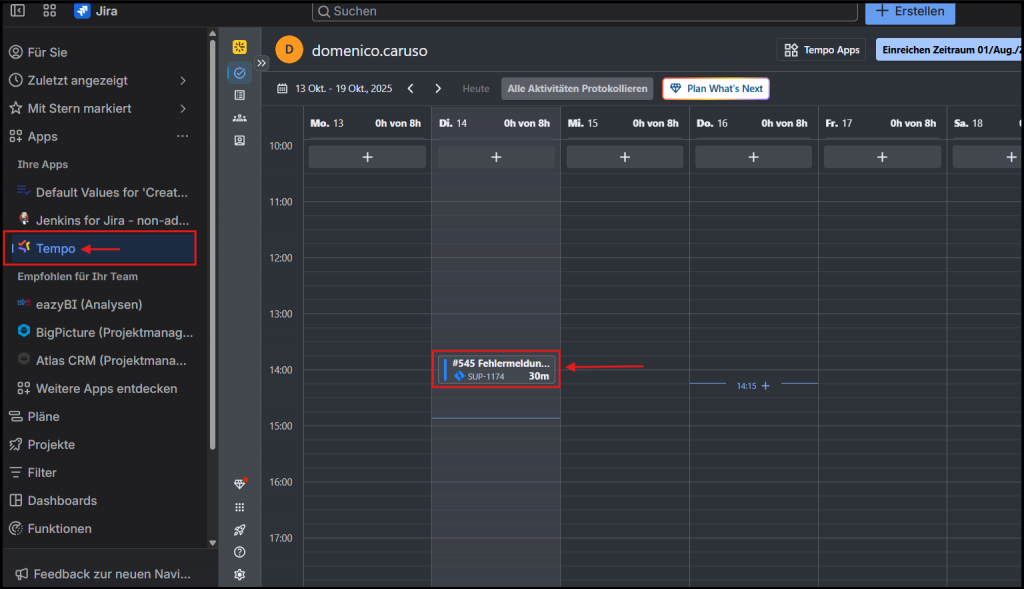
Task: Click the Erstellen button
Action: (x=909, y=11)
